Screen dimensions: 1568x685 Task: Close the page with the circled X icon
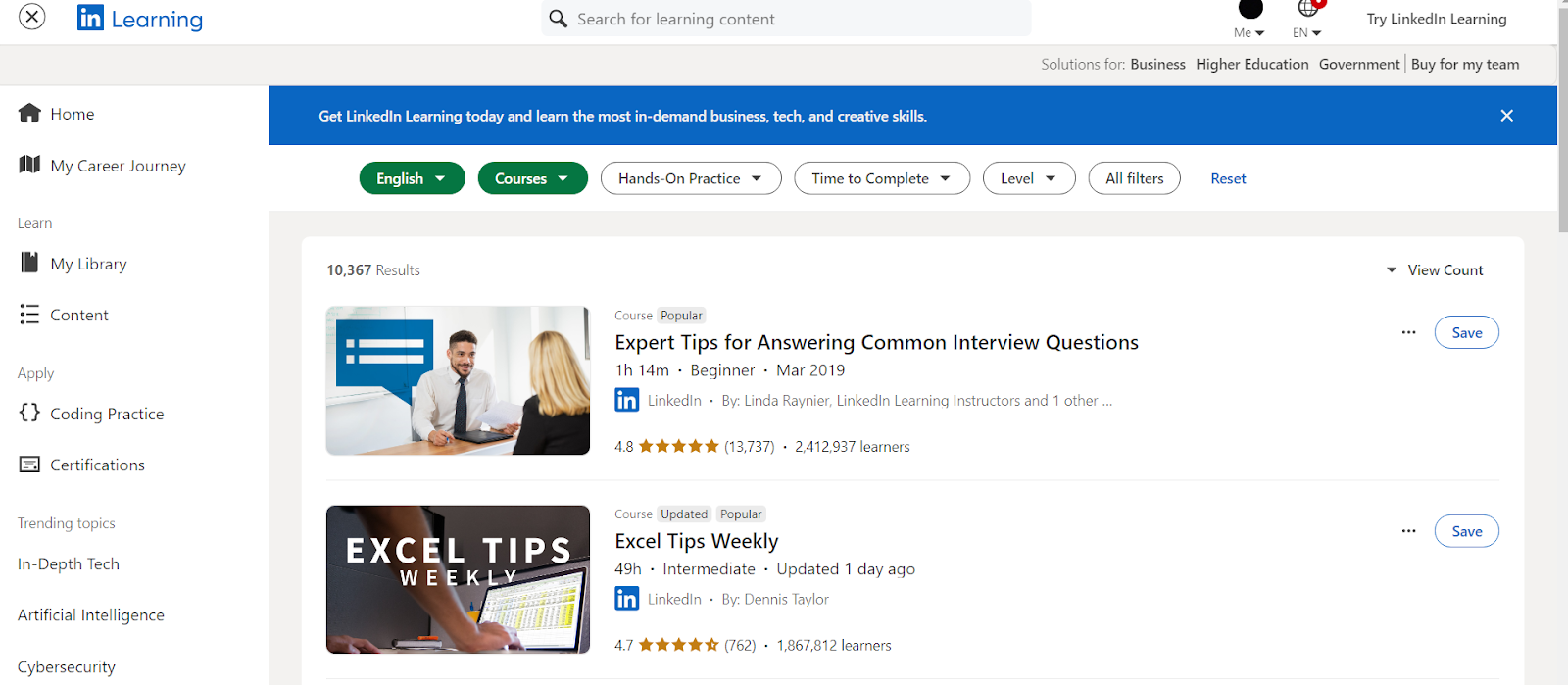tap(32, 17)
